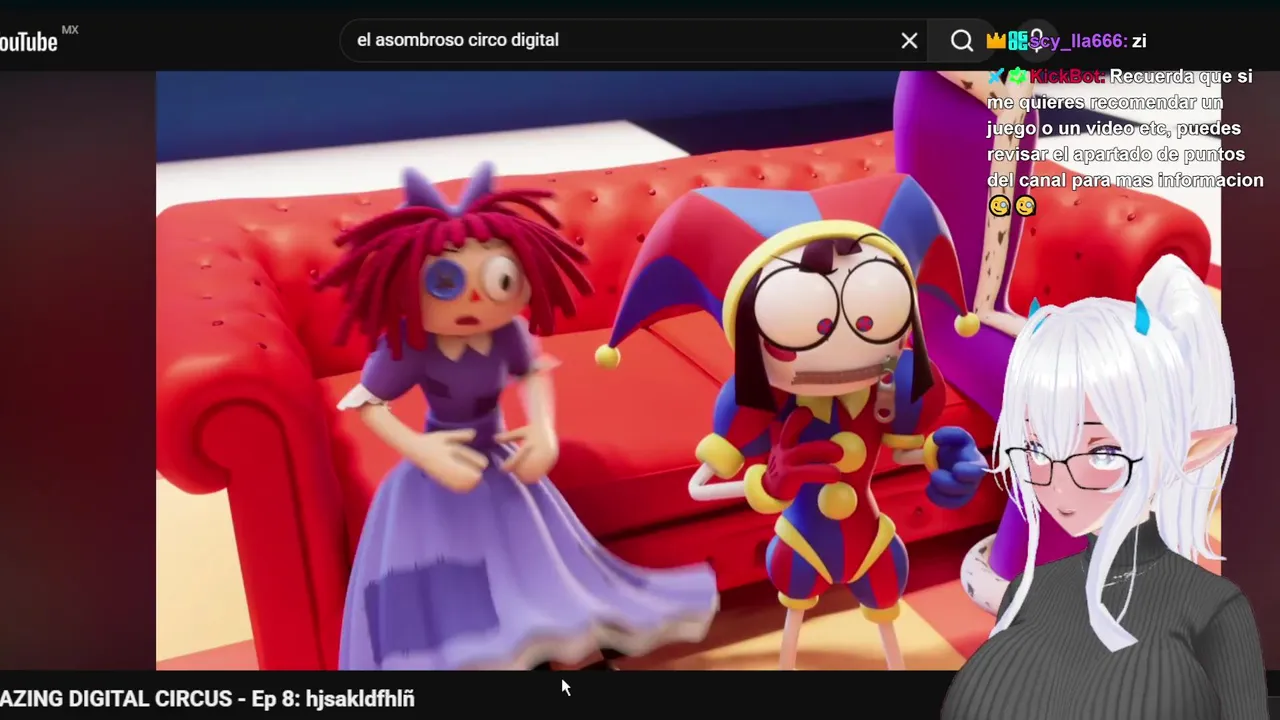The height and width of the screenshot is (720, 1280).
Task: Click the 'MX' country label beside the logo
Action: click(70, 30)
